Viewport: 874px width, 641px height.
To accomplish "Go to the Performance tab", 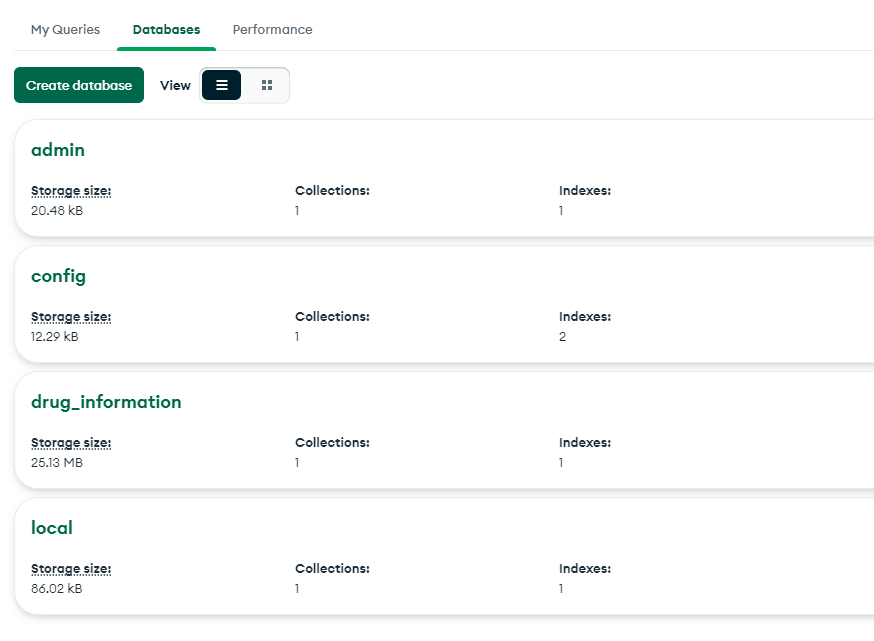I will pos(272,30).
